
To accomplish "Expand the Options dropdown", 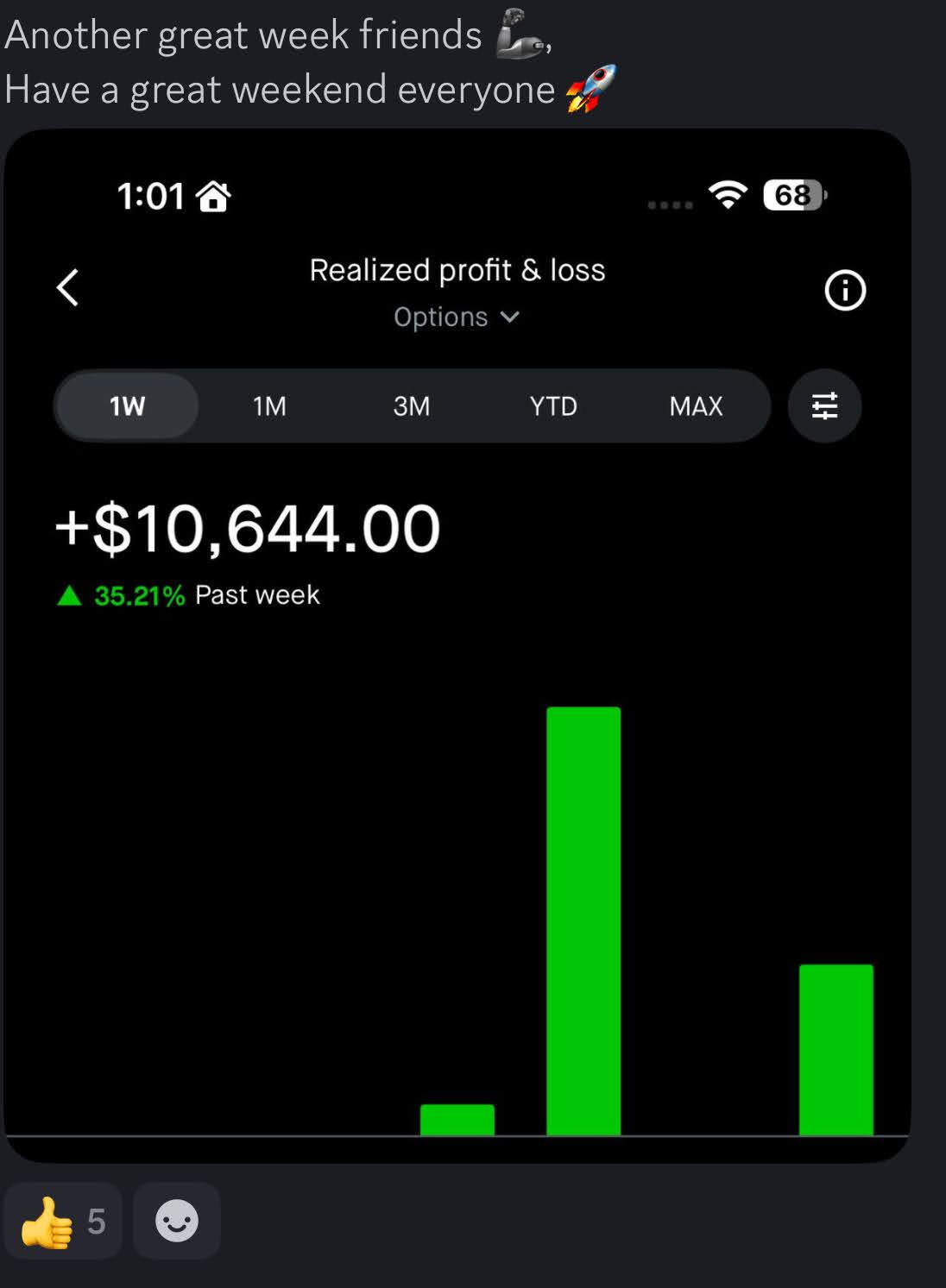I will (457, 317).
